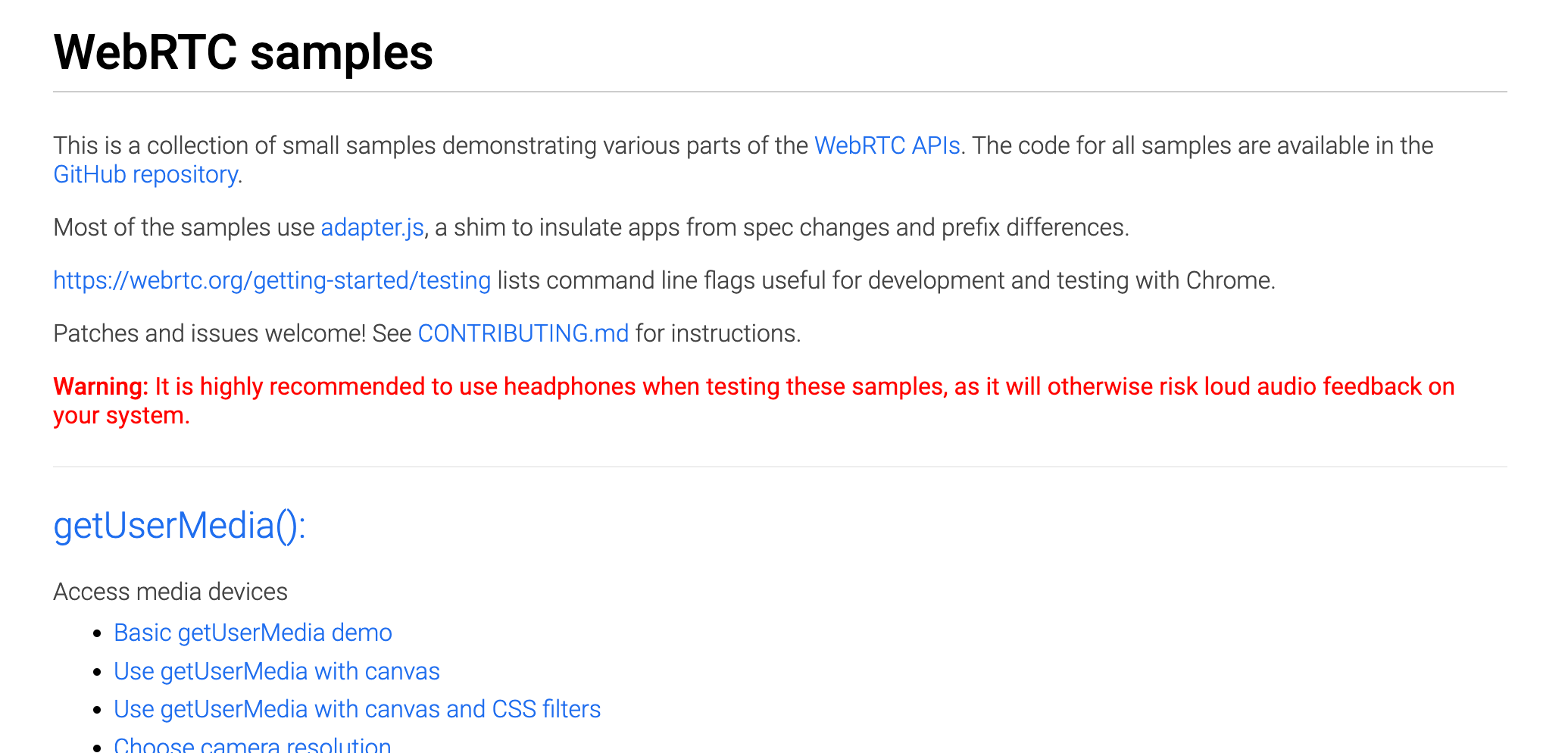Open the CONTRIBUTING.md link
This screenshot has height=753, width=1568.
[523, 333]
